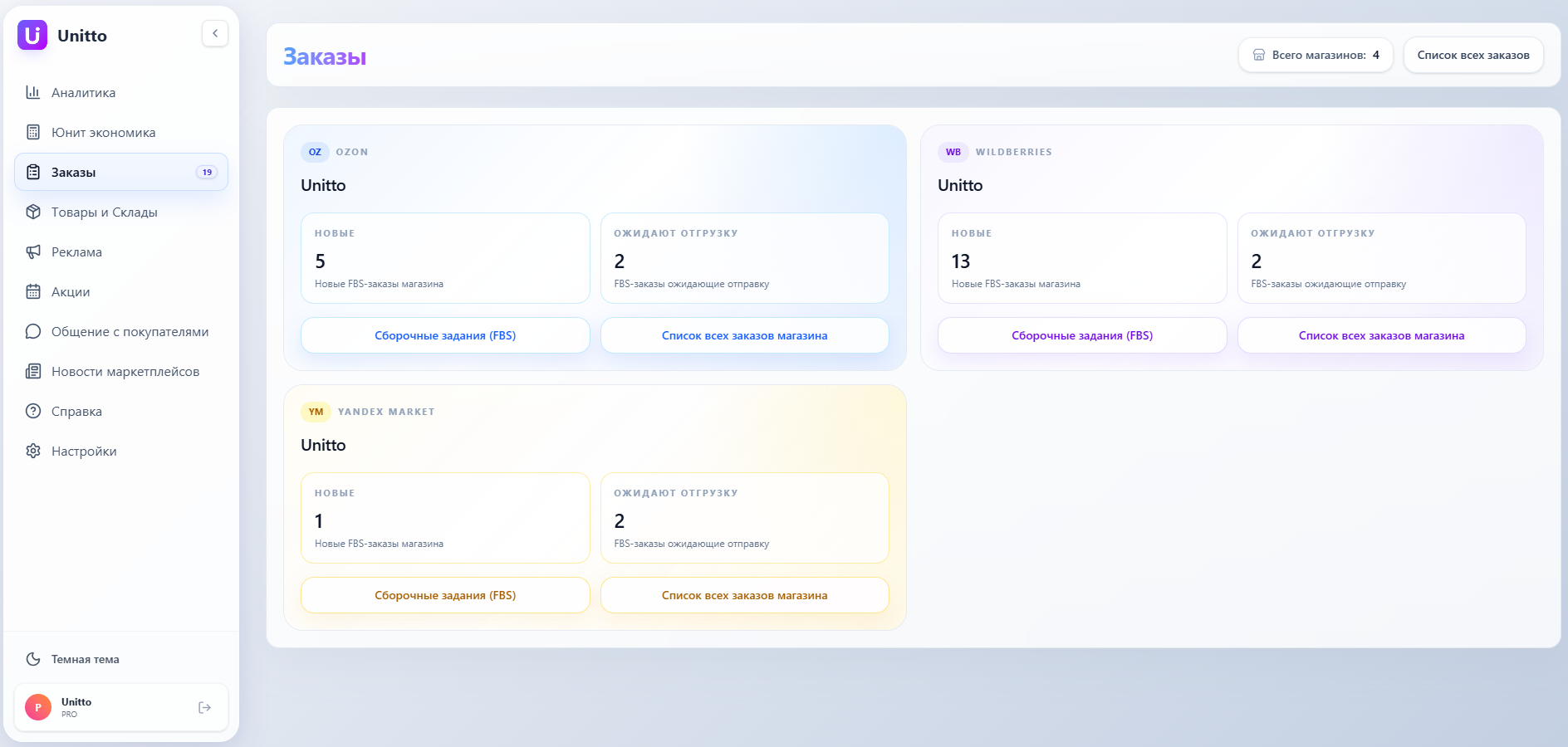Click the OZON marketplace label
The width and height of the screenshot is (1568, 747).
pyautogui.click(x=352, y=152)
